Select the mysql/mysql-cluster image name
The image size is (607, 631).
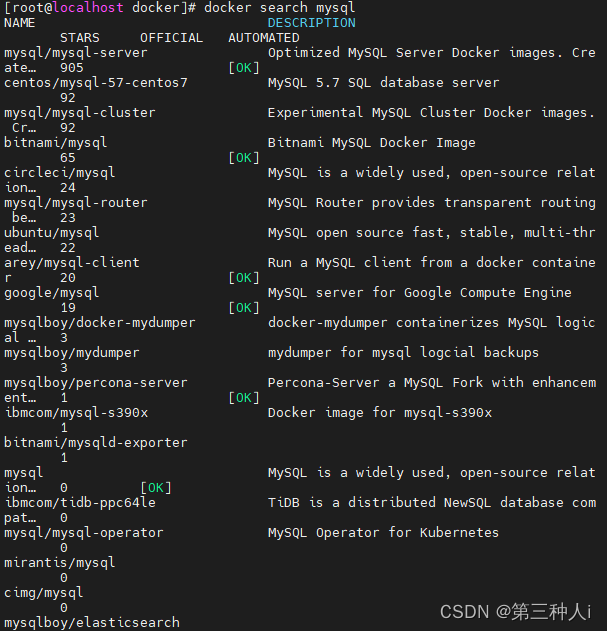coord(80,113)
